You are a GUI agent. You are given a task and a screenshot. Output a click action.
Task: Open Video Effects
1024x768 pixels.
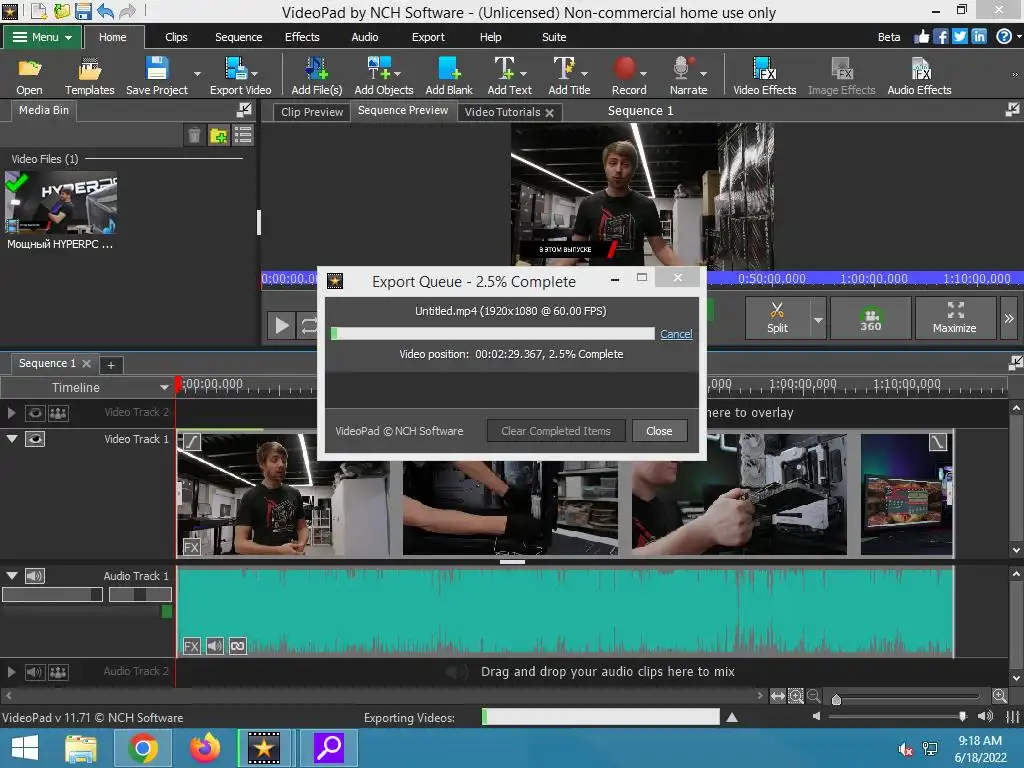click(x=764, y=75)
